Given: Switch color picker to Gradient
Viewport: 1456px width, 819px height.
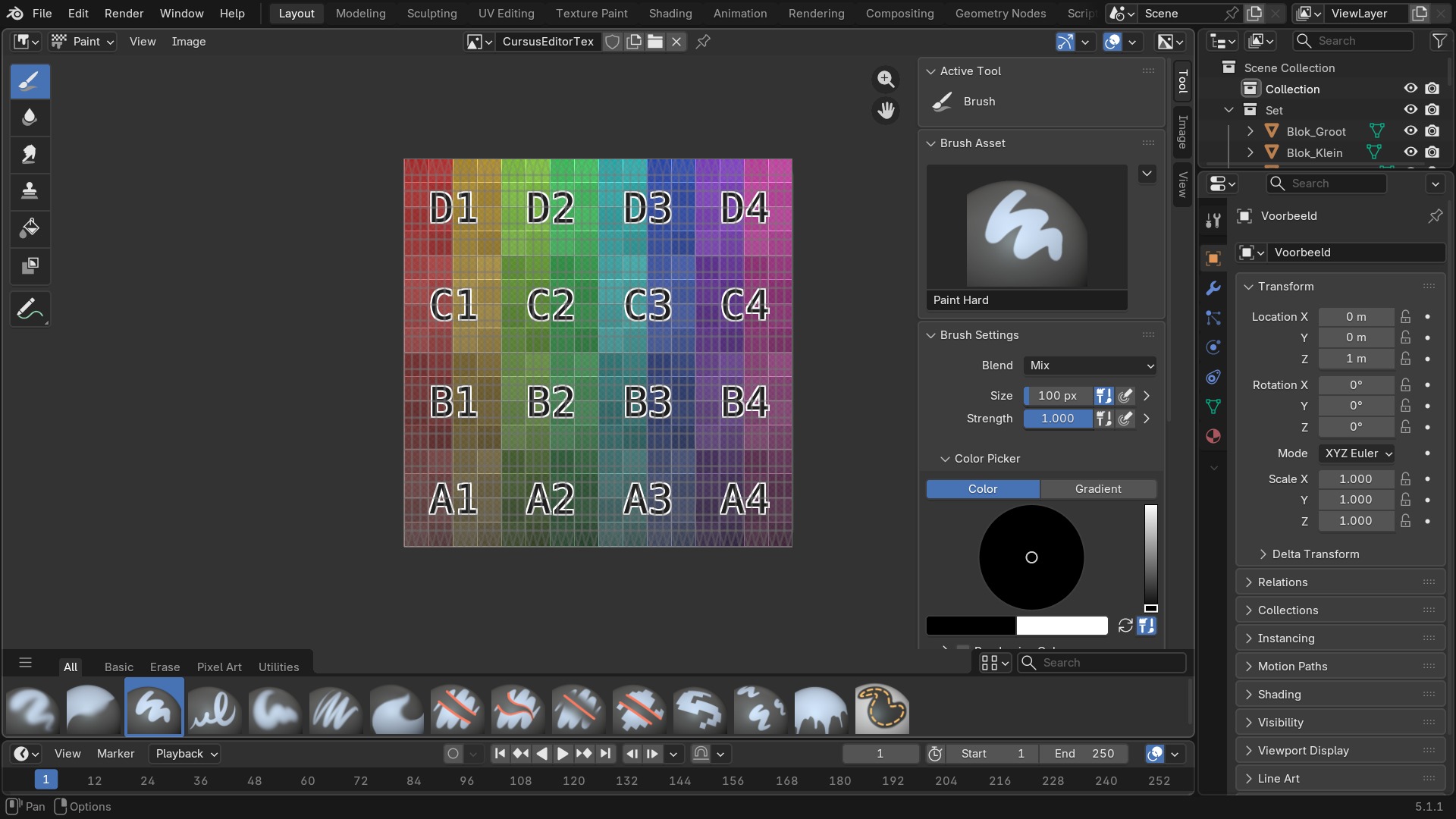Looking at the screenshot, I should coord(1098,489).
